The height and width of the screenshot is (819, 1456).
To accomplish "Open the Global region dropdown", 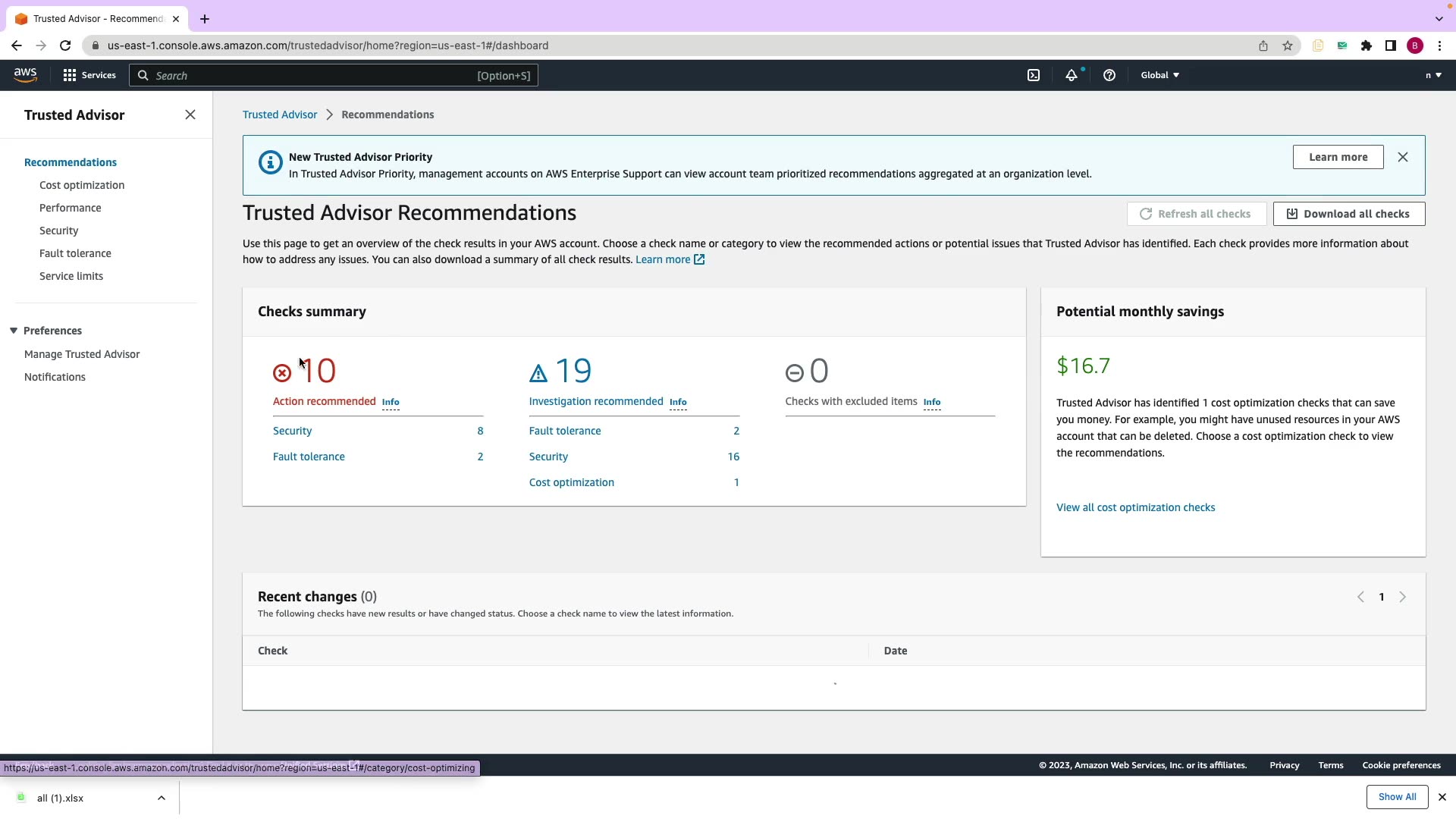I will [1159, 75].
